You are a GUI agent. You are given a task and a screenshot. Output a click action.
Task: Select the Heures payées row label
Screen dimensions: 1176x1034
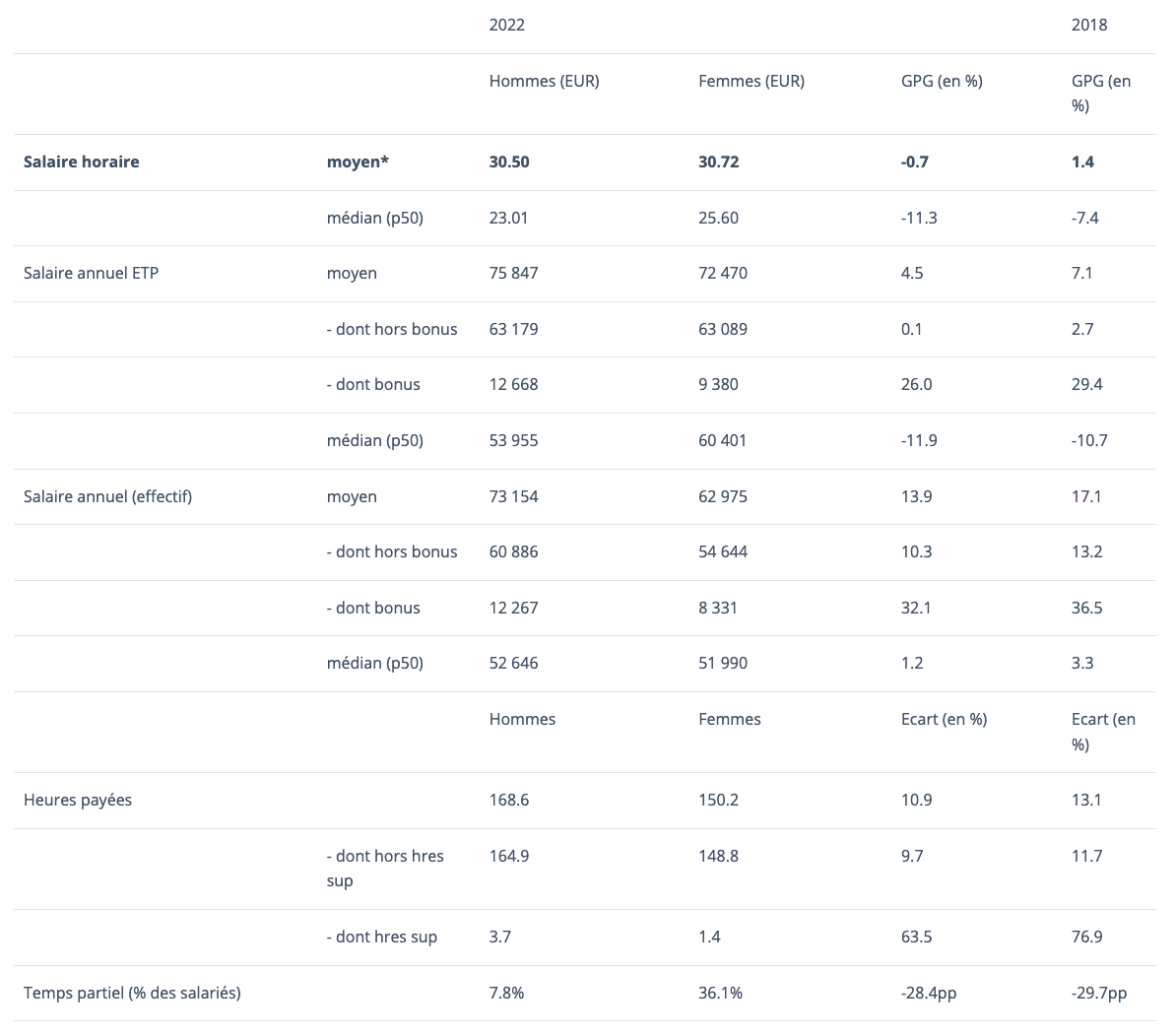(x=78, y=800)
